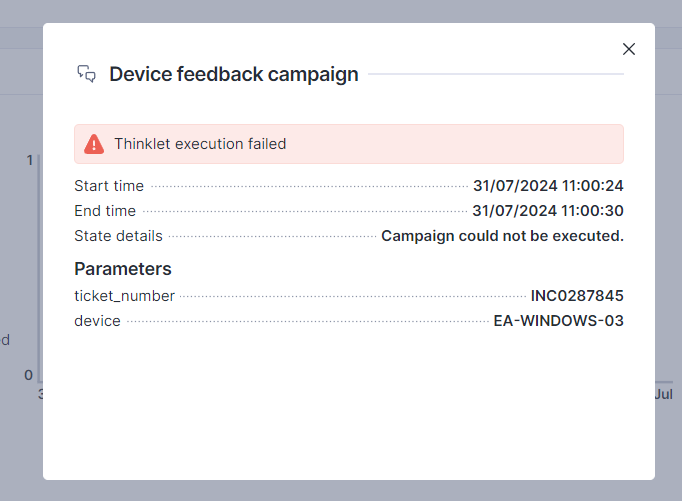This screenshot has width=682, height=501.
Task: Click the chart y-axis value 0
Action: pyautogui.click(x=29, y=375)
